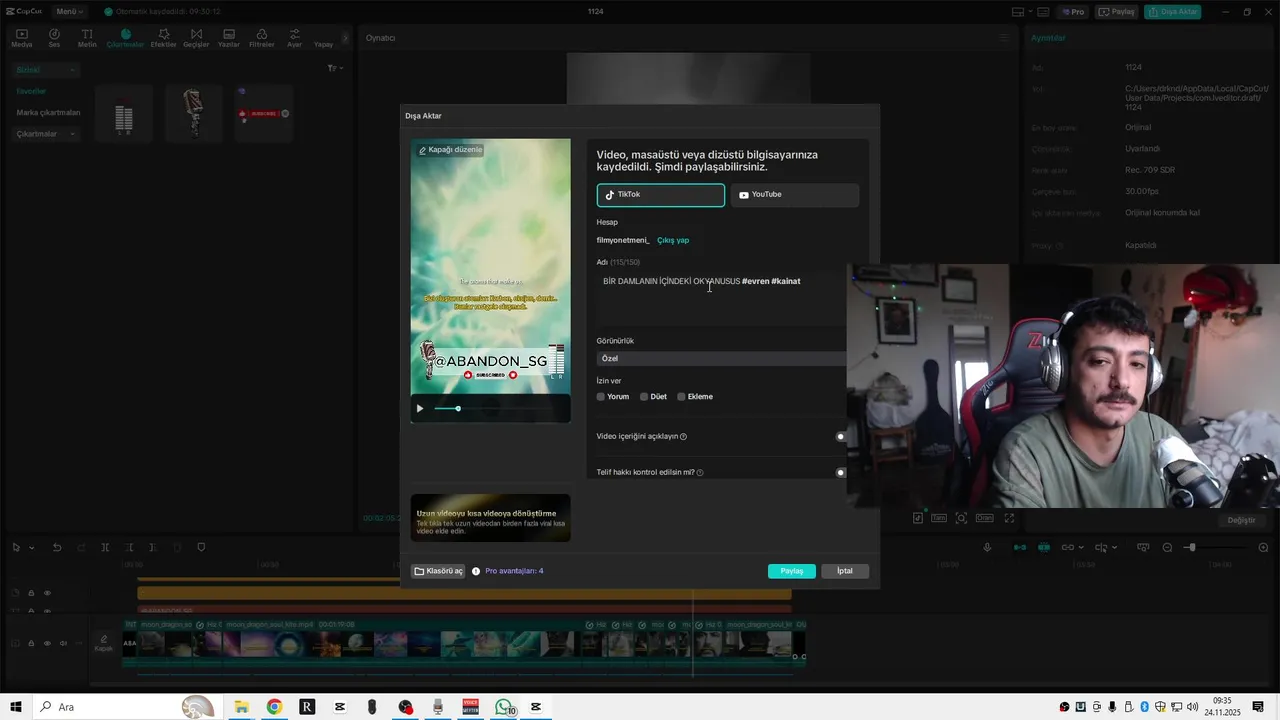1280x720 pixels.
Task: Toggle main track magnet icon
Action: [x=1020, y=547]
